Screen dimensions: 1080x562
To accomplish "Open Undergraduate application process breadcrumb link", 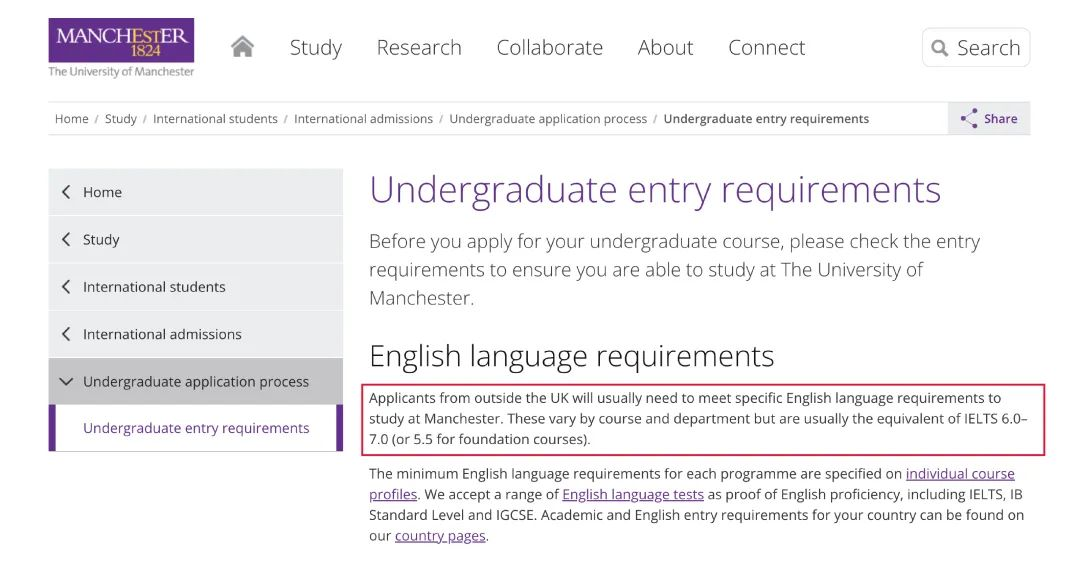I will [x=548, y=118].
